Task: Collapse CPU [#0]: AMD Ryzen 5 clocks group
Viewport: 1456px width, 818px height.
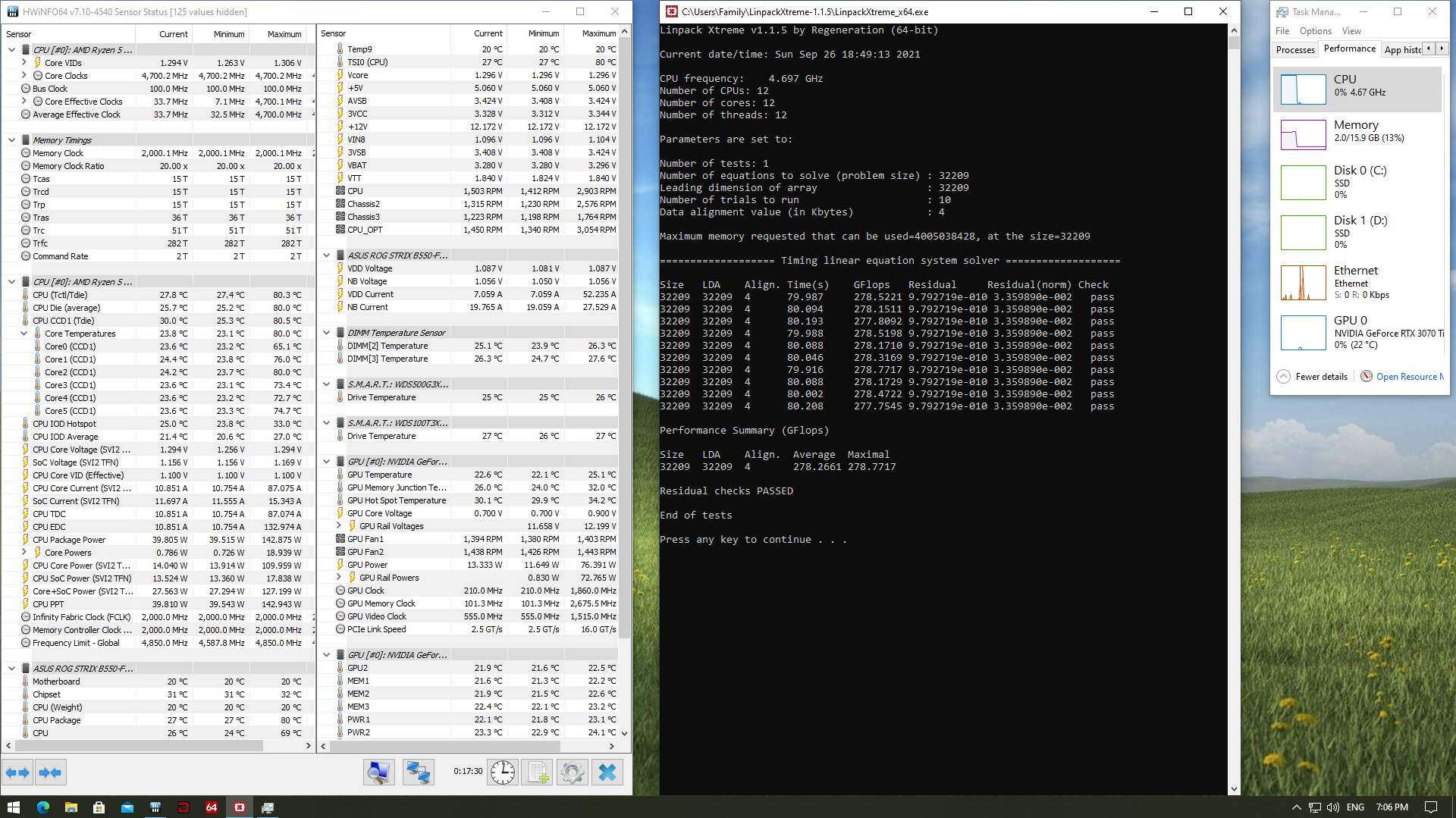Action: pyautogui.click(x=11, y=50)
